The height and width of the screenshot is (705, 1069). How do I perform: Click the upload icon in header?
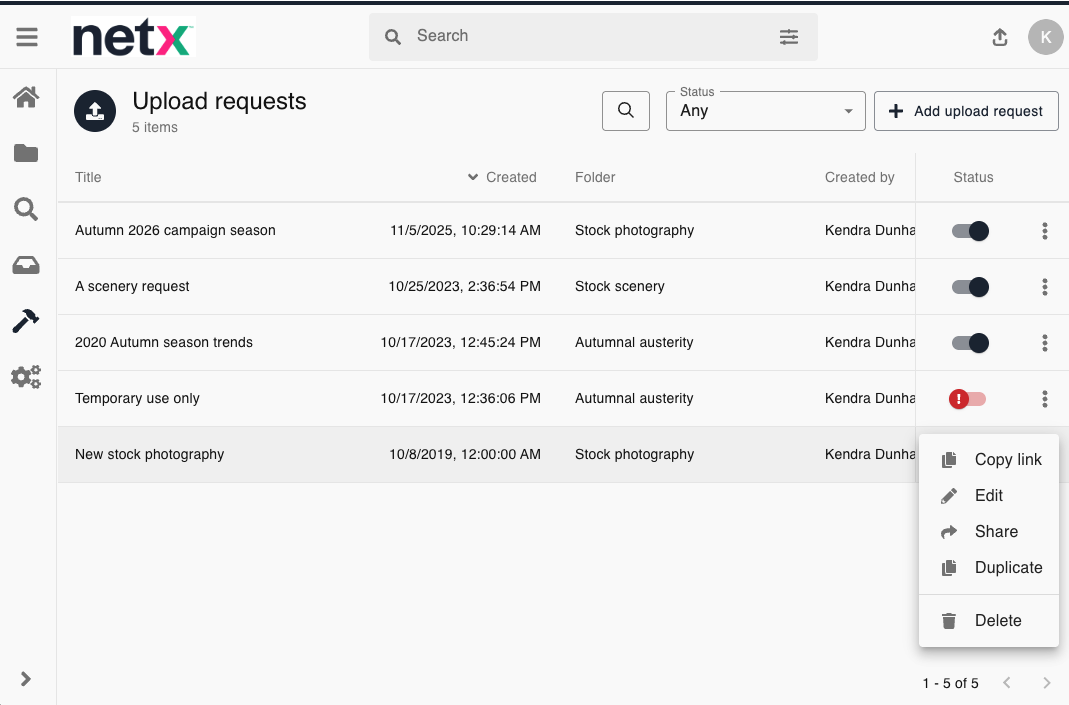tap(999, 37)
